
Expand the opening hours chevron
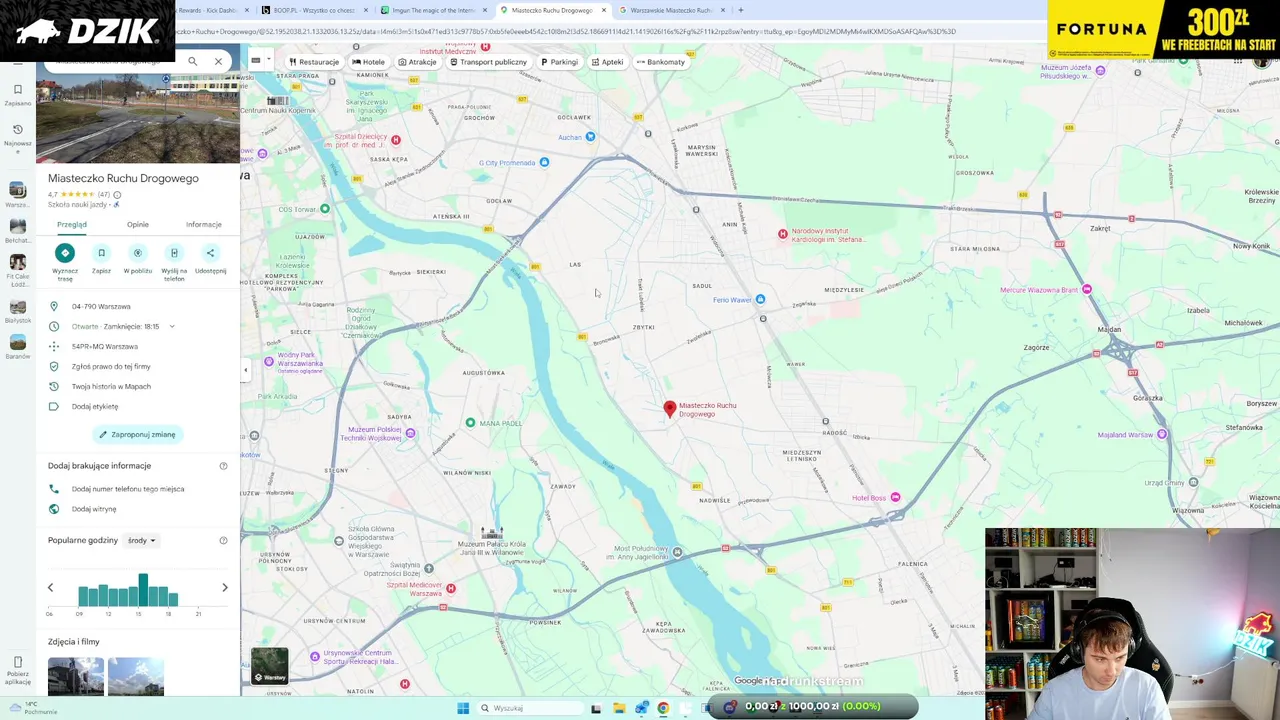click(172, 326)
